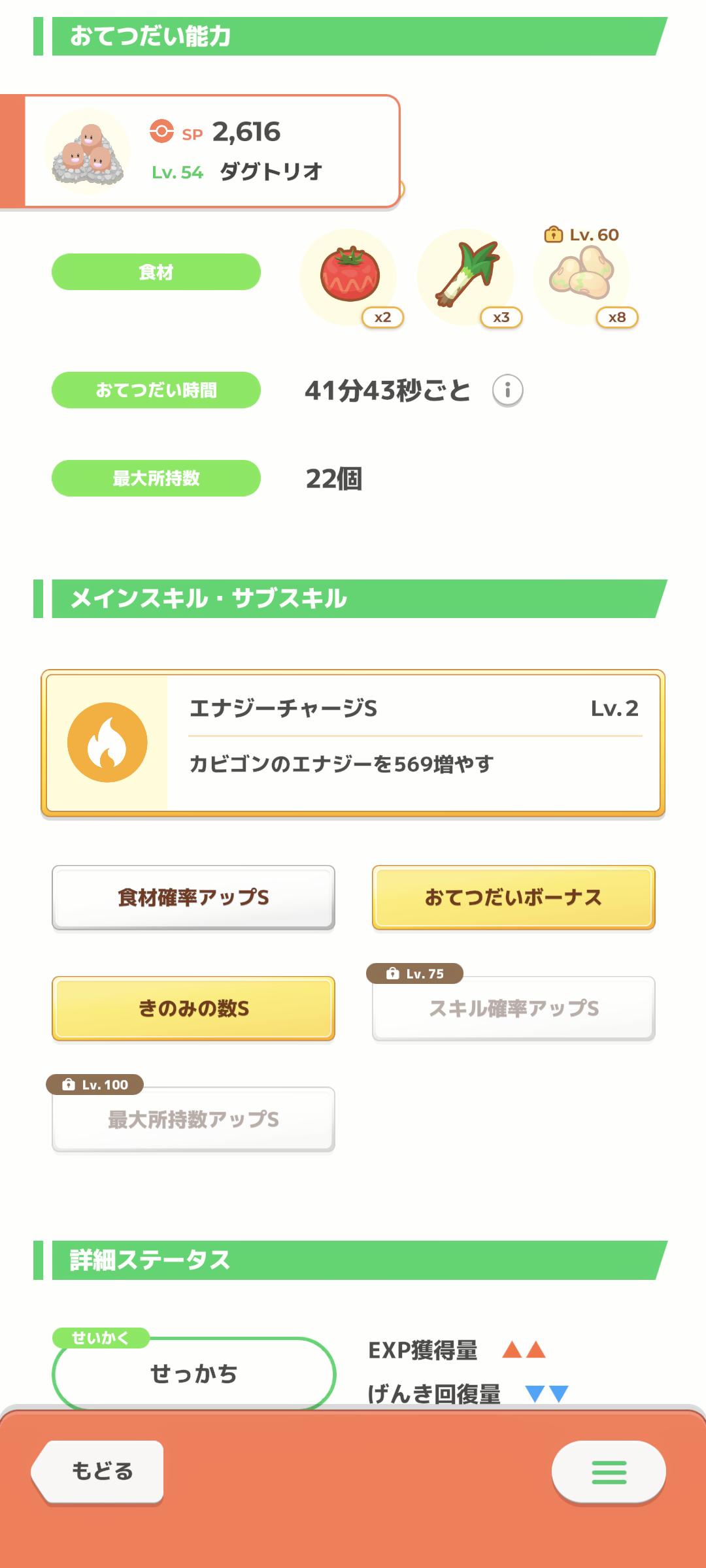706x1568 pixels.
Task: Tap the SP Poké Ball icon
Action: pyautogui.click(x=161, y=131)
